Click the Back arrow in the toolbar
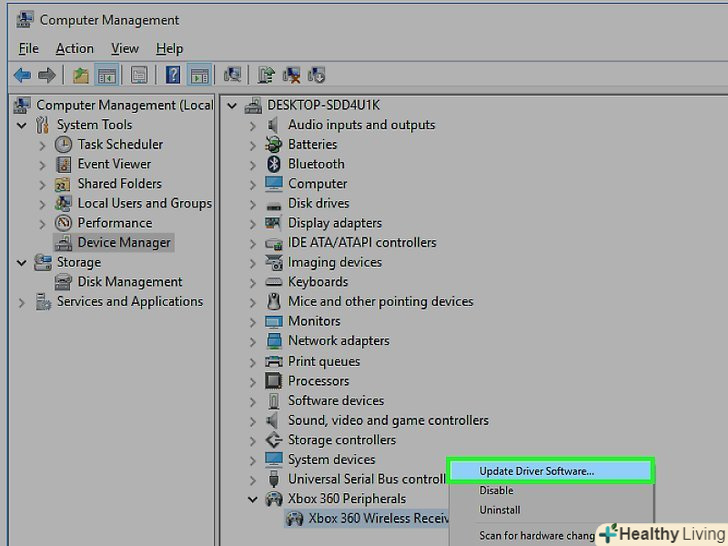This screenshot has height=546, width=728. click(22, 75)
